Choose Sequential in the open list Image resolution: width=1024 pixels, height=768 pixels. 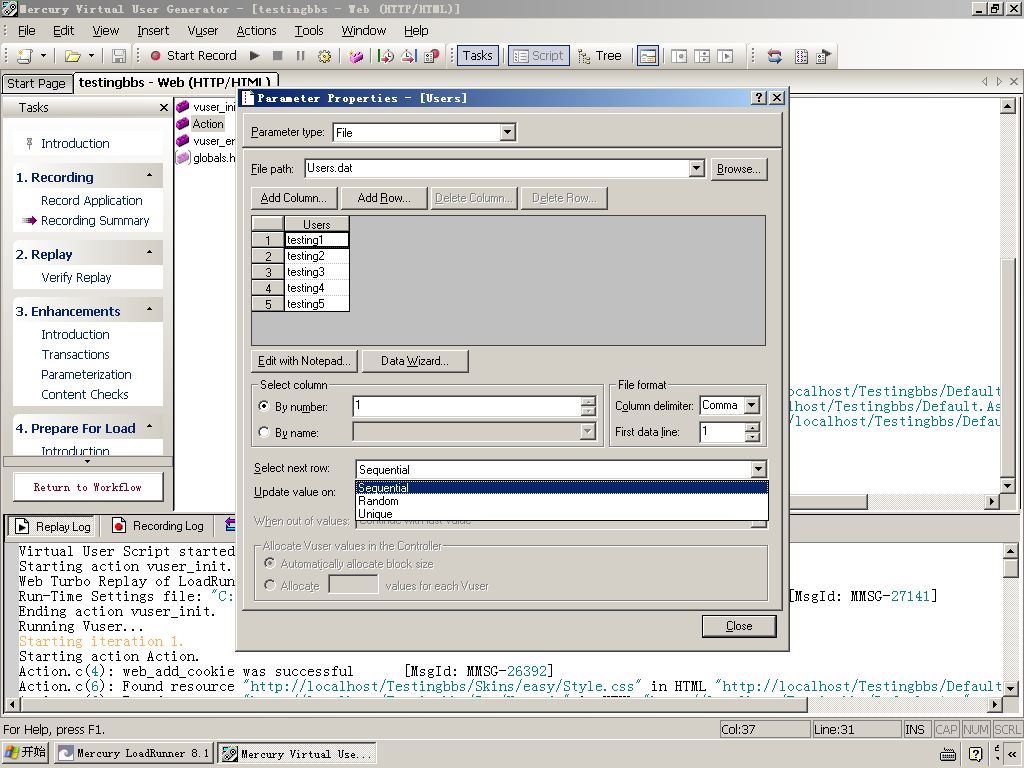tap(562, 488)
